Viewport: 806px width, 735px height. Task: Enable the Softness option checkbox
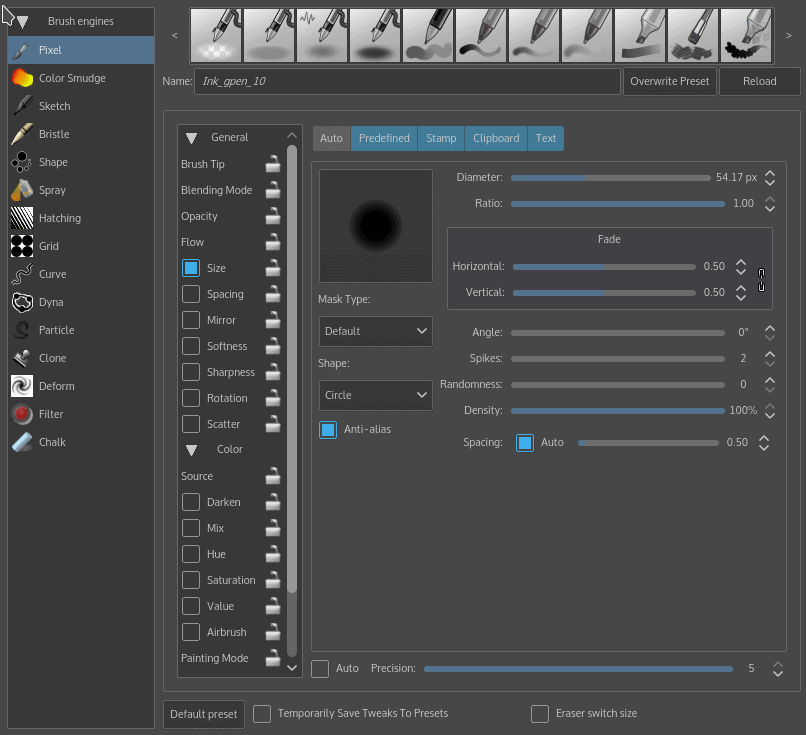[x=191, y=346]
